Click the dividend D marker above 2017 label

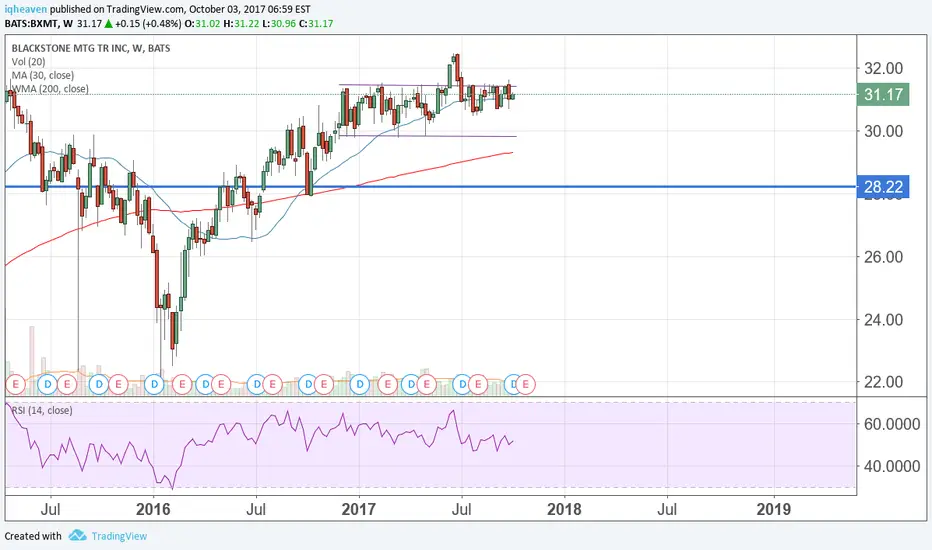pyautogui.click(x=360, y=385)
